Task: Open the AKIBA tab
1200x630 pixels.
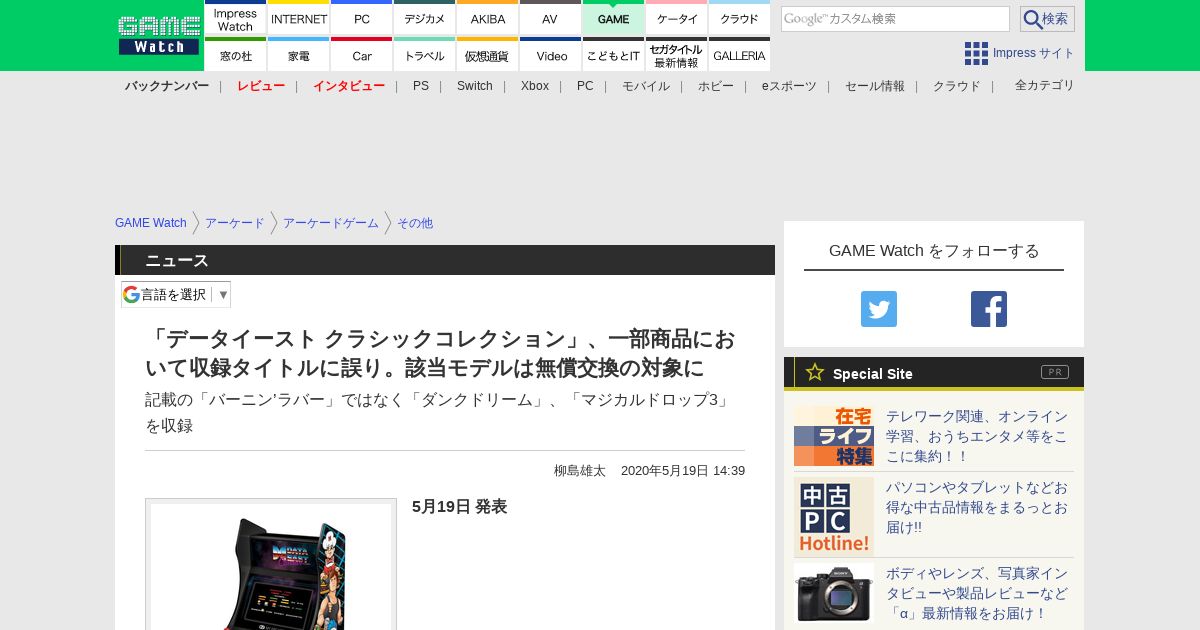Action: tap(488, 18)
